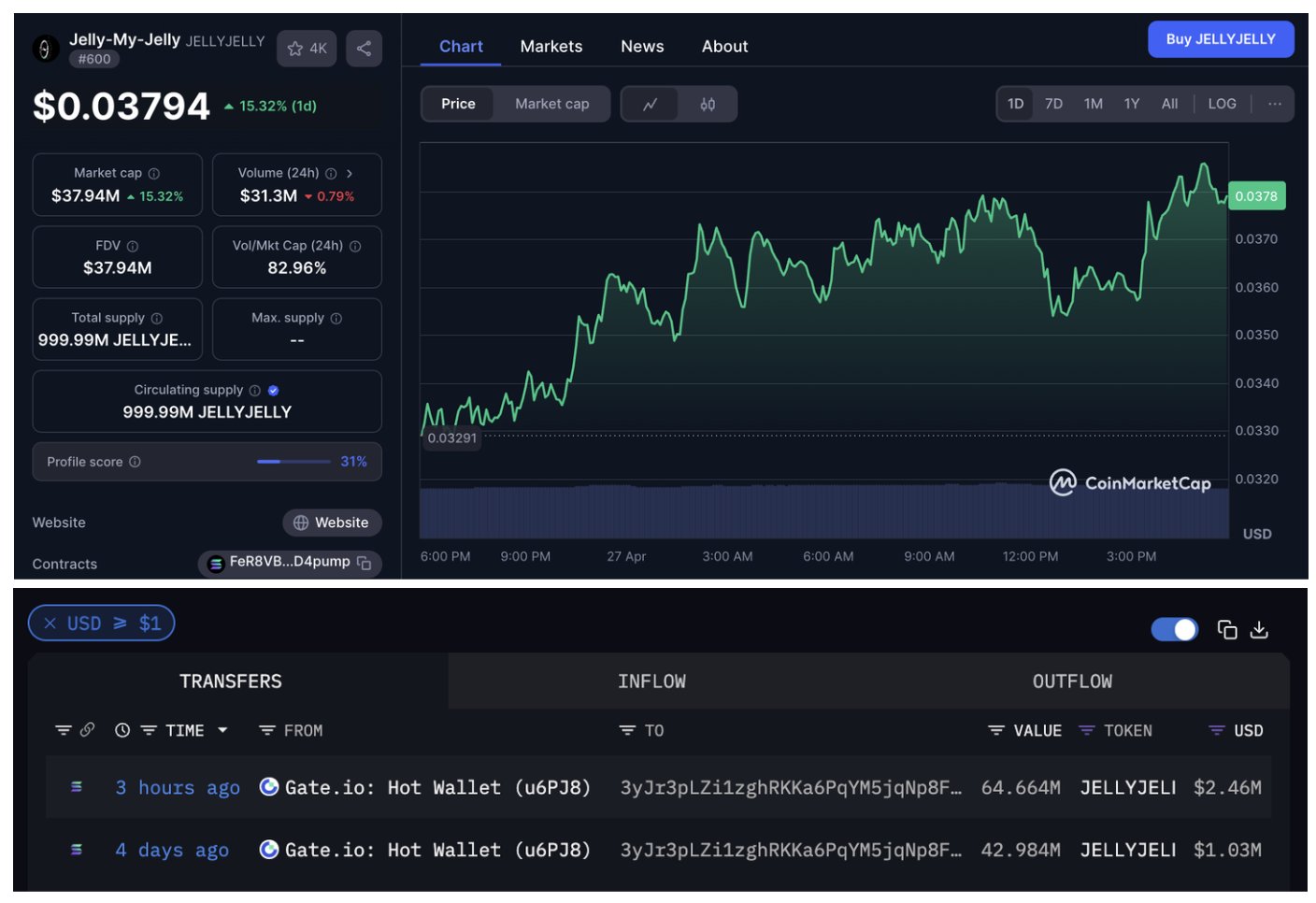
Task: Toggle the blue switch above the transfers table
Action: (x=1174, y=629)
